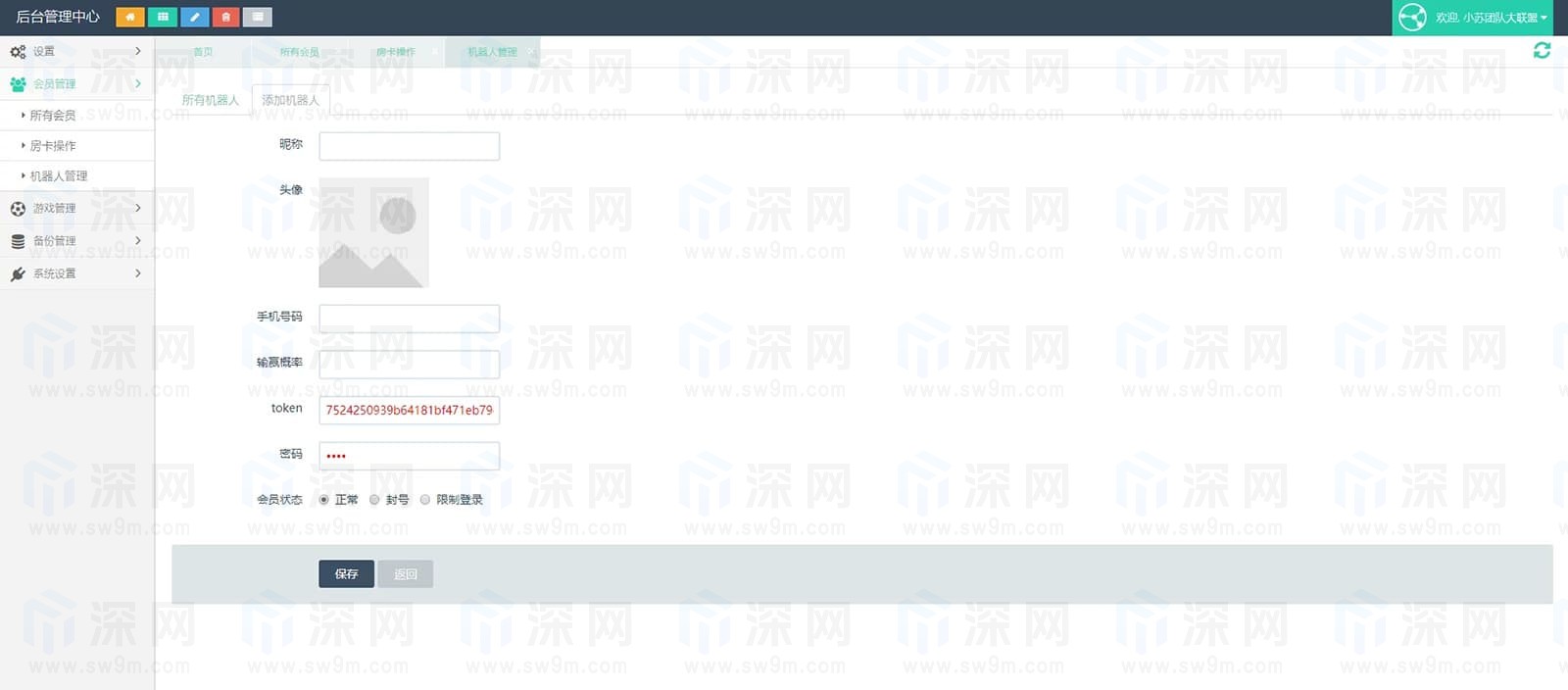1568x690 pixels.
Task: Click the gray list icon button
Action: click(257, 17)
